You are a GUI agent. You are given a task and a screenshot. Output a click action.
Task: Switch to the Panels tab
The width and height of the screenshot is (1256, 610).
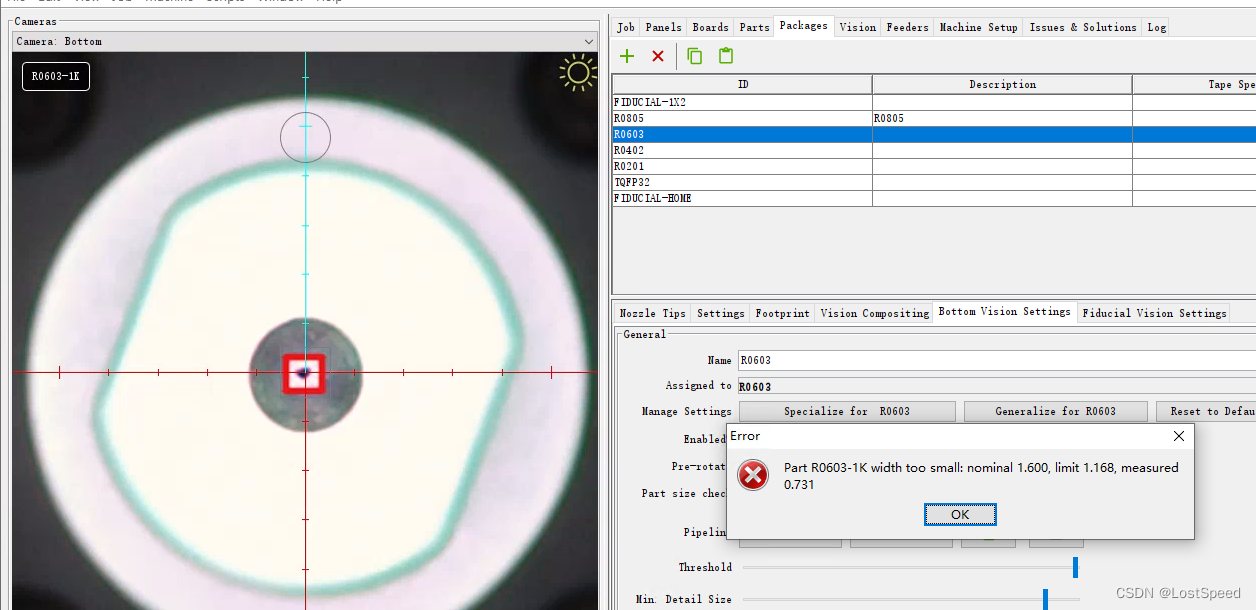663,27
